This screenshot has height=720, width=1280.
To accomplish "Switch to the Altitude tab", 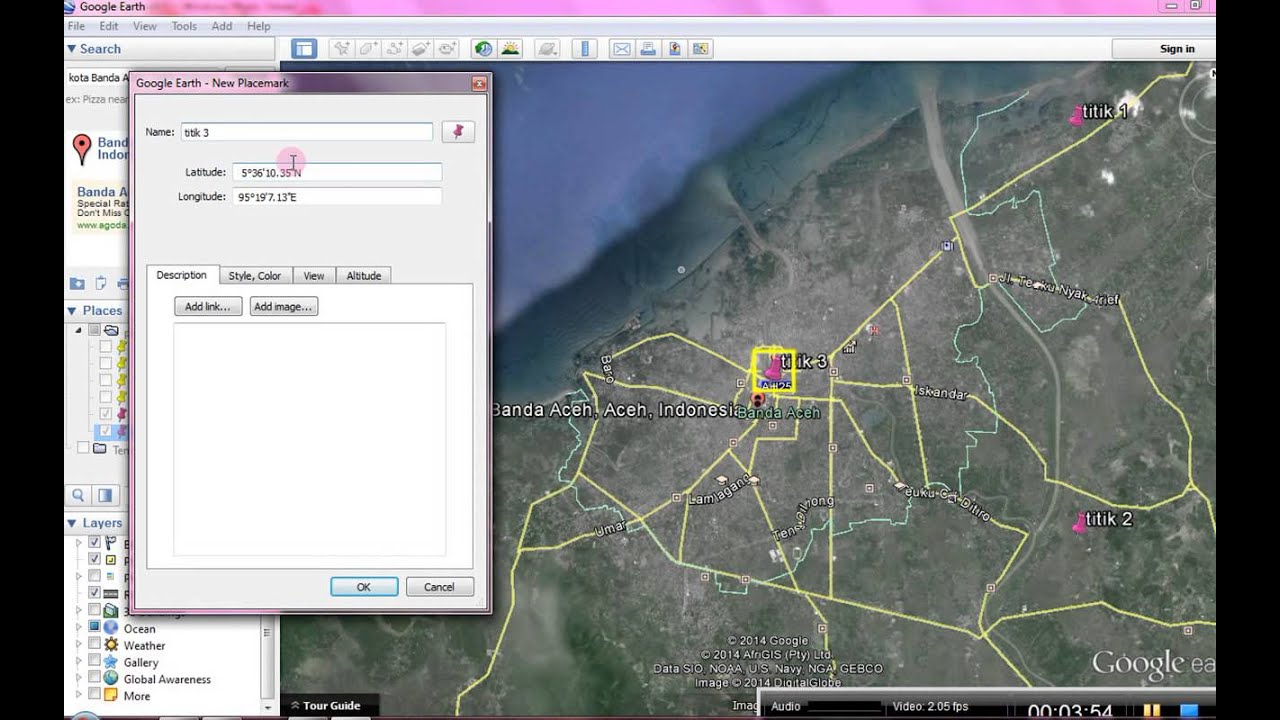I will point(364,275).
